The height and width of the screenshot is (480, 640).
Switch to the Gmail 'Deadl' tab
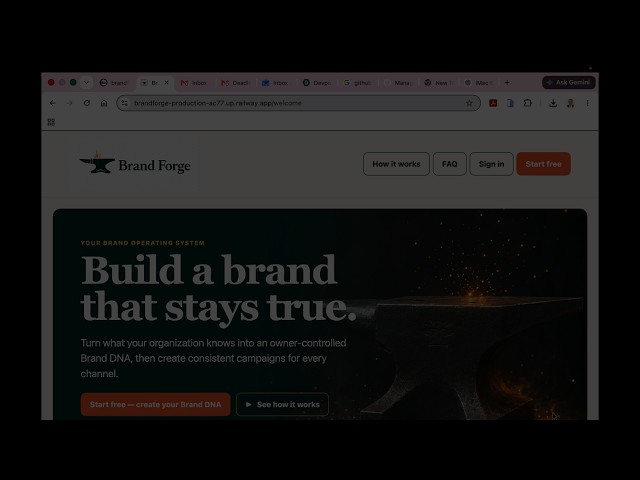235,83
